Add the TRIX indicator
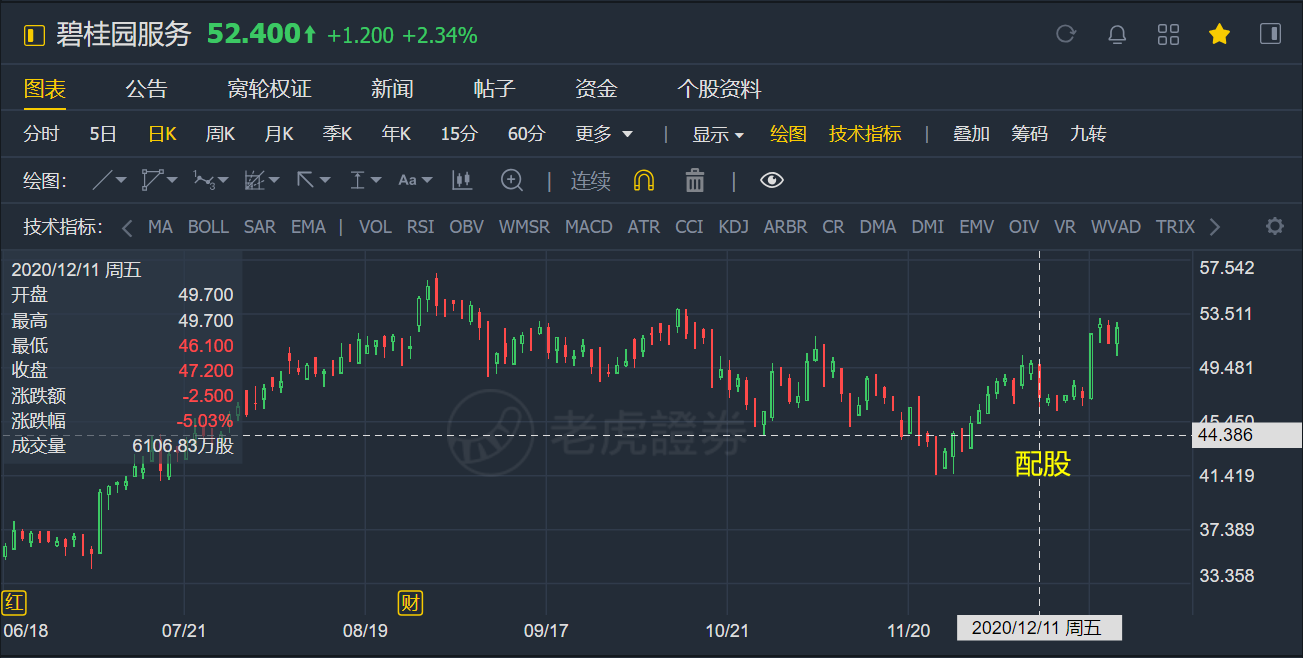1303x658 pixels. 1175,227
